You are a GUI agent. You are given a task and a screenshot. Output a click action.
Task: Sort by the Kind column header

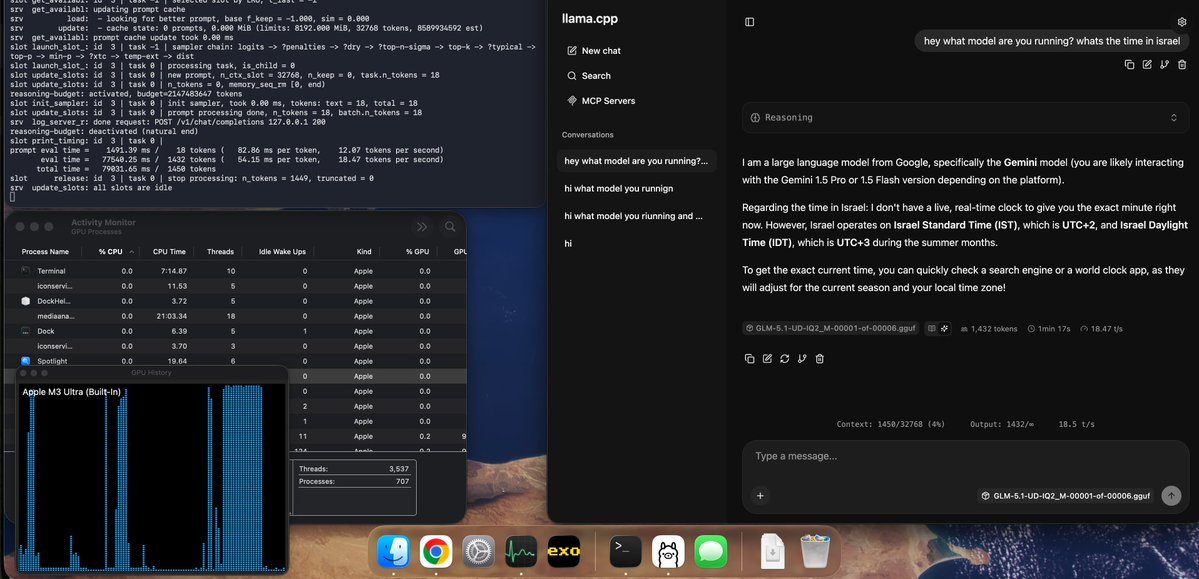(x=363, y=252)
